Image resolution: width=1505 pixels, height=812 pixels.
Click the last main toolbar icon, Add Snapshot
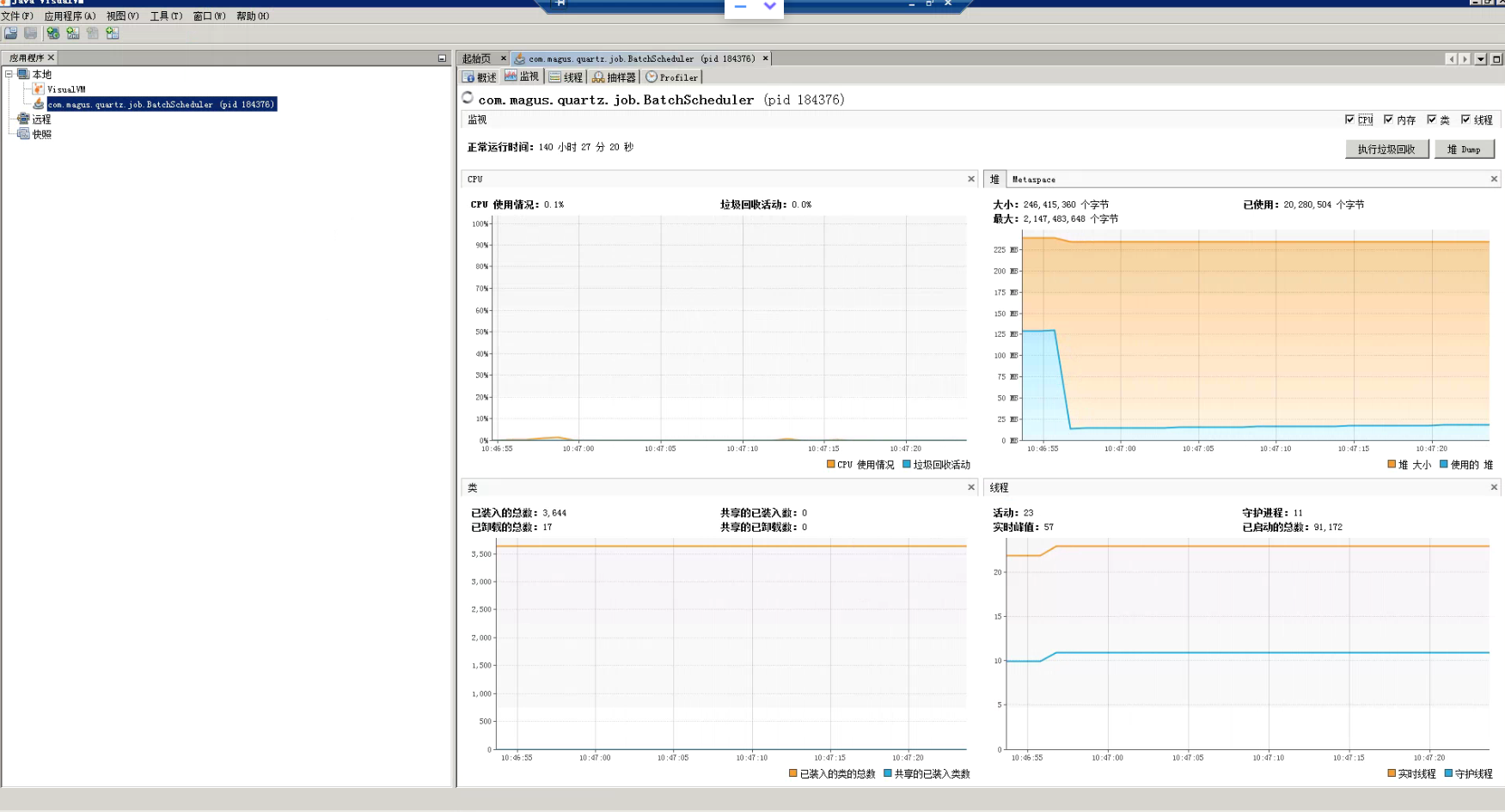(x=113, y=34)
